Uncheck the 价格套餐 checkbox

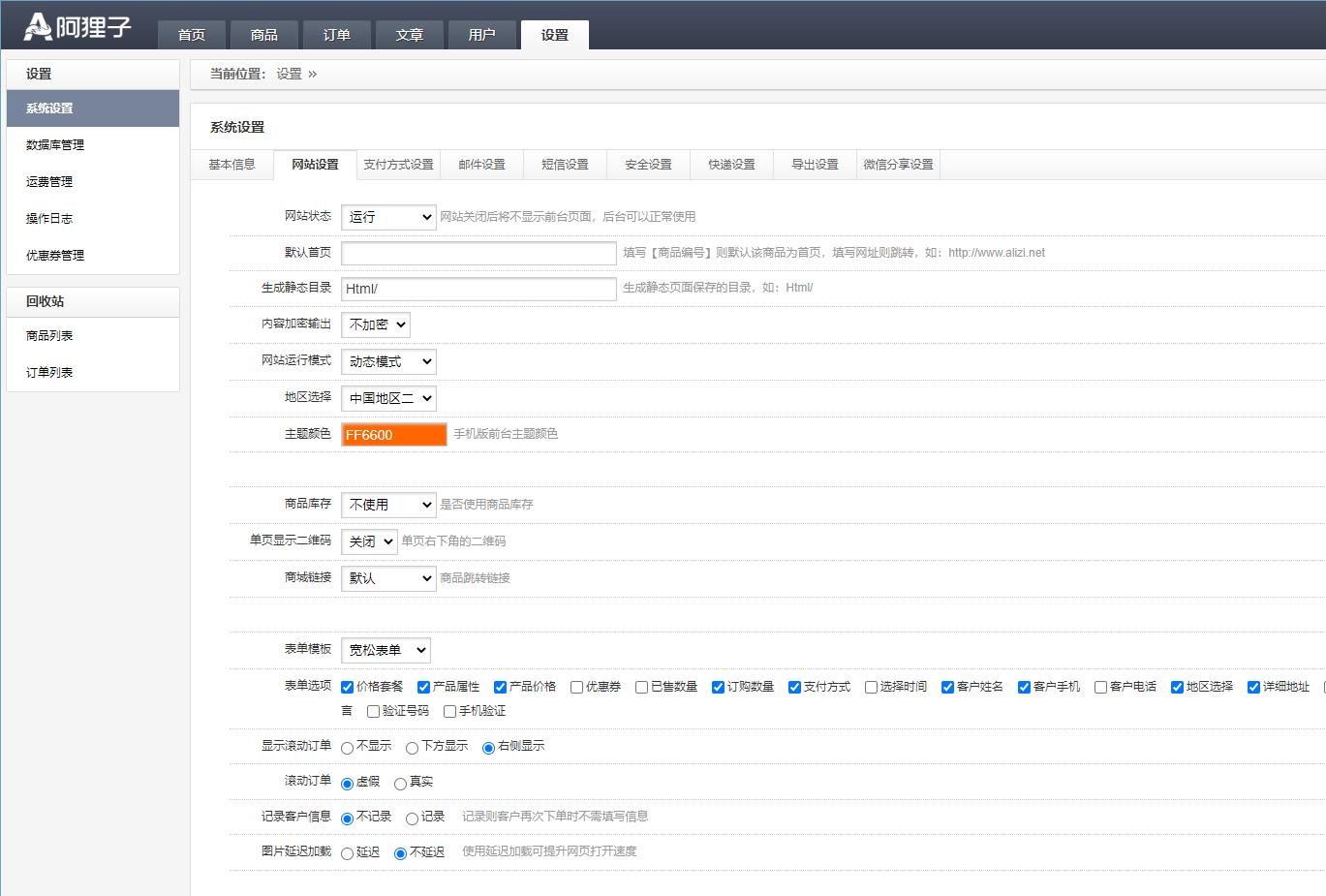(347, 687)
